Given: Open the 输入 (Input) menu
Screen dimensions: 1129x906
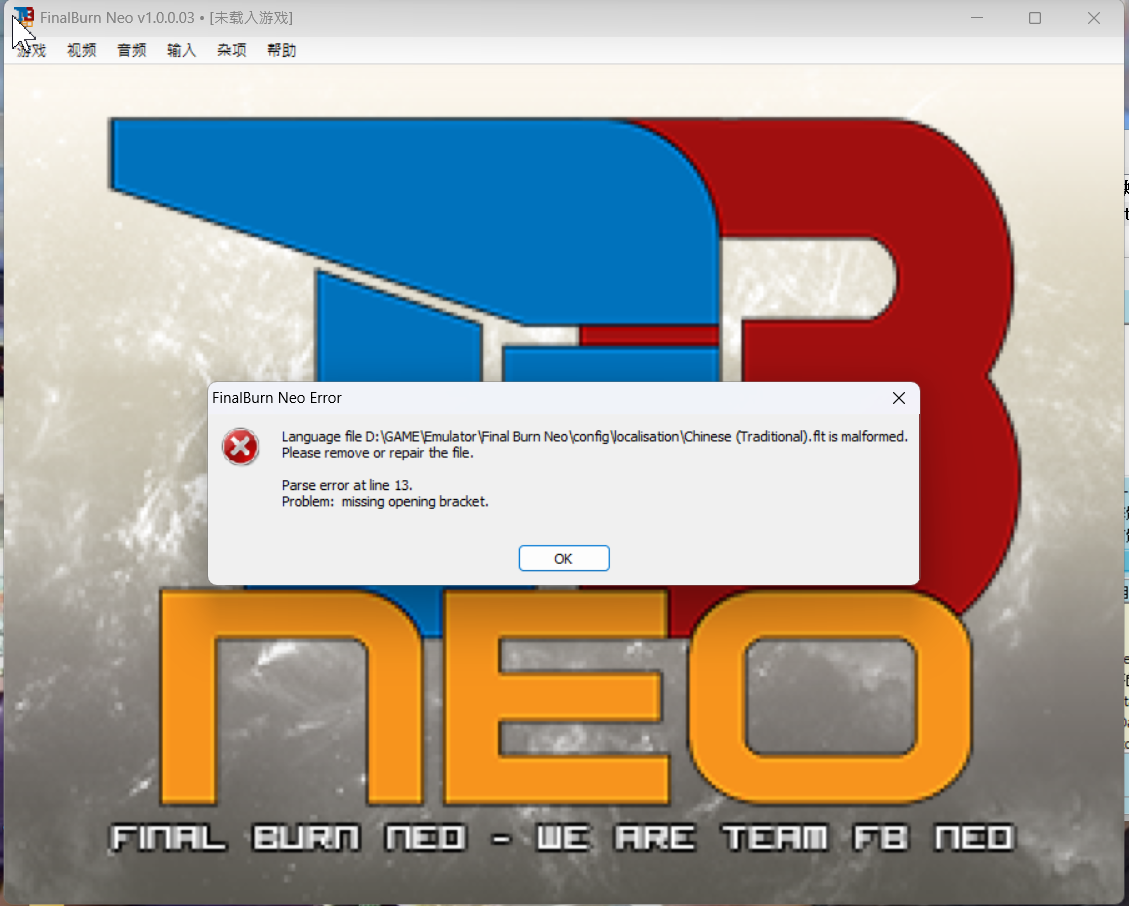Looking at the screenshot, I should 181,50.
